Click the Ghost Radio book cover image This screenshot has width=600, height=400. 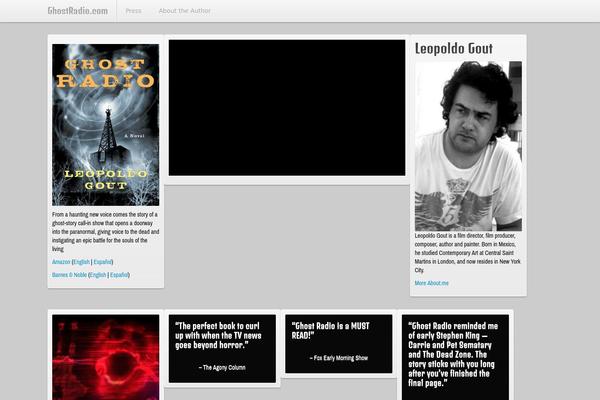[x=106, y=125]
